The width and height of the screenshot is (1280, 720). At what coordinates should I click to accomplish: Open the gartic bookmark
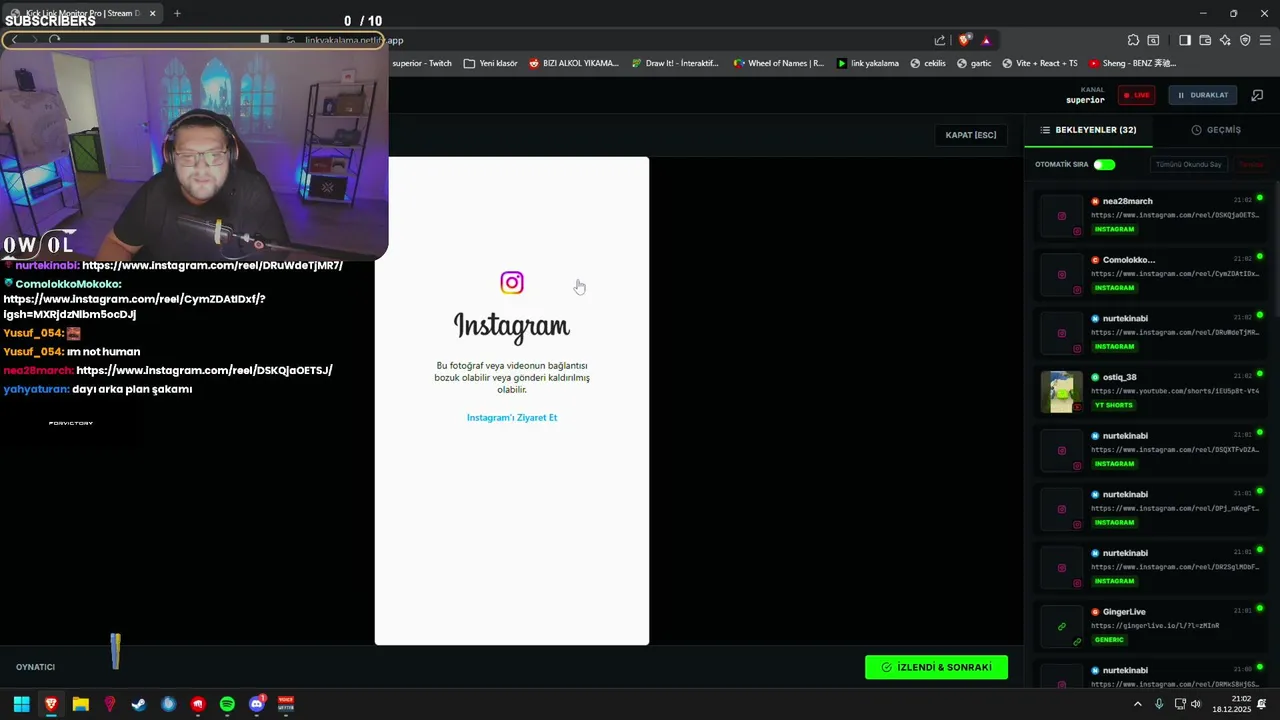coord(974,63)
